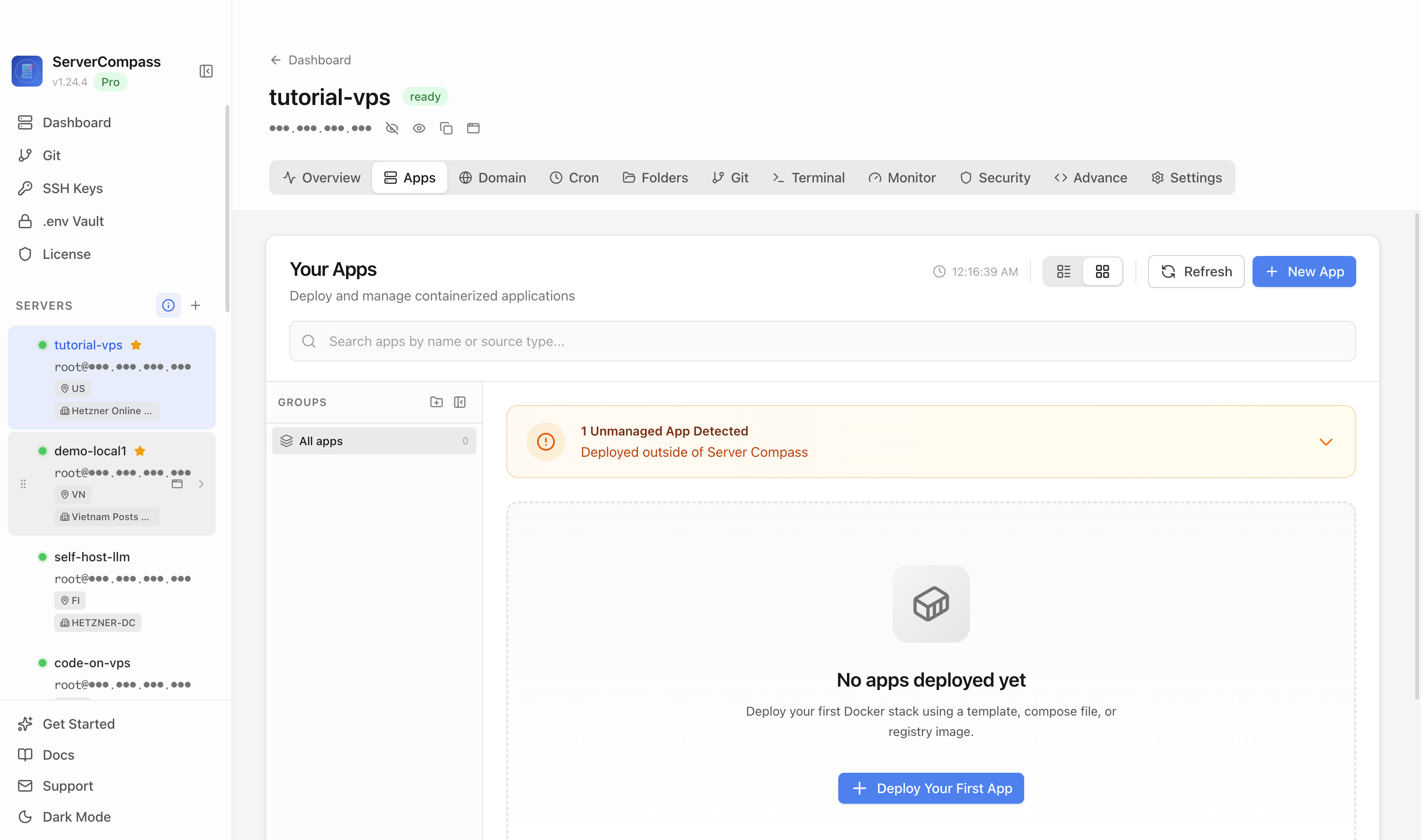Click the ServerCompass app logo

pyautogui.click(x=27, y=71)
